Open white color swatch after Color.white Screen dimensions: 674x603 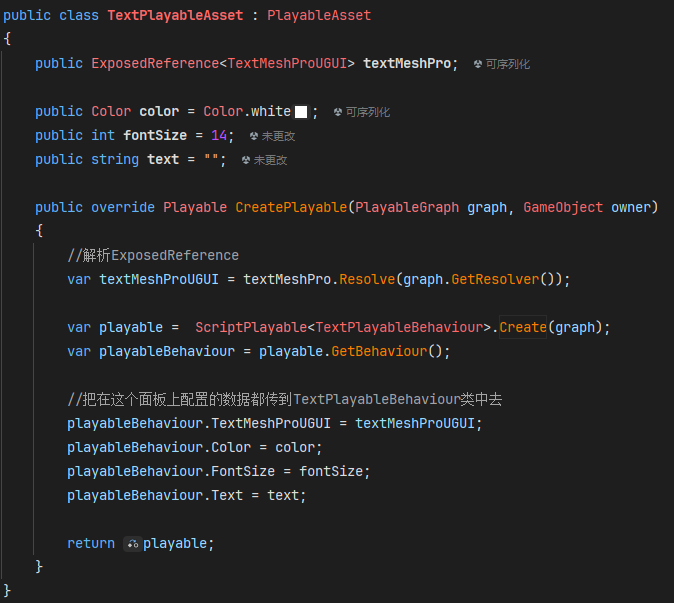[301, 112]
